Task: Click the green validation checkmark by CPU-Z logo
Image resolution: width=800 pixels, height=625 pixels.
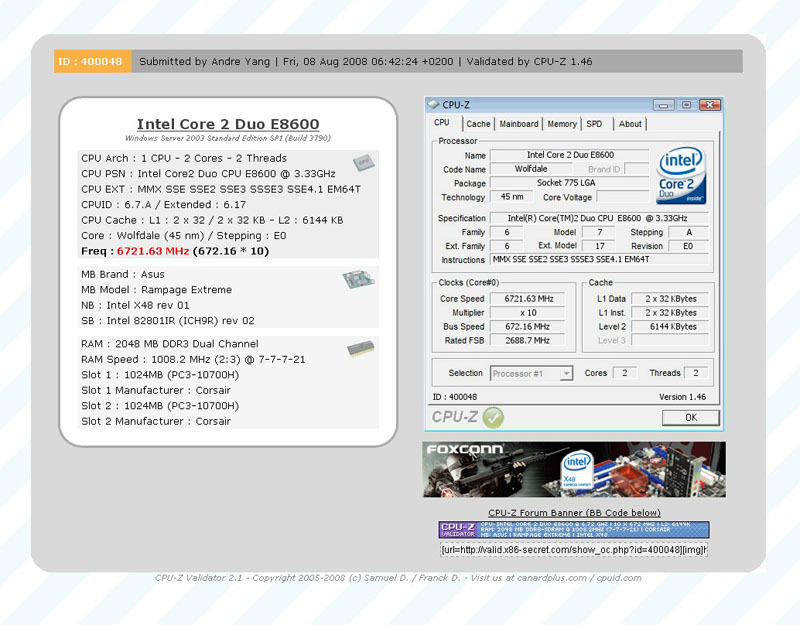Action: (493, 417)
